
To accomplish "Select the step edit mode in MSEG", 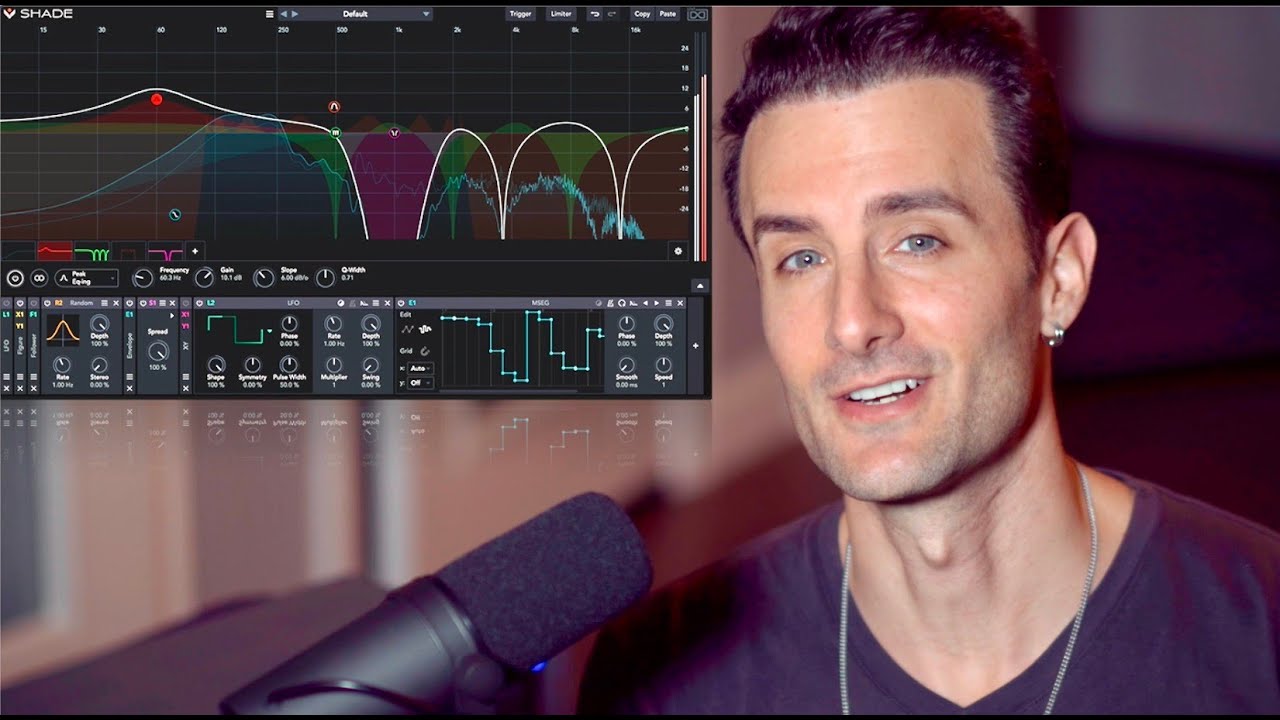I will coord(425,329).
